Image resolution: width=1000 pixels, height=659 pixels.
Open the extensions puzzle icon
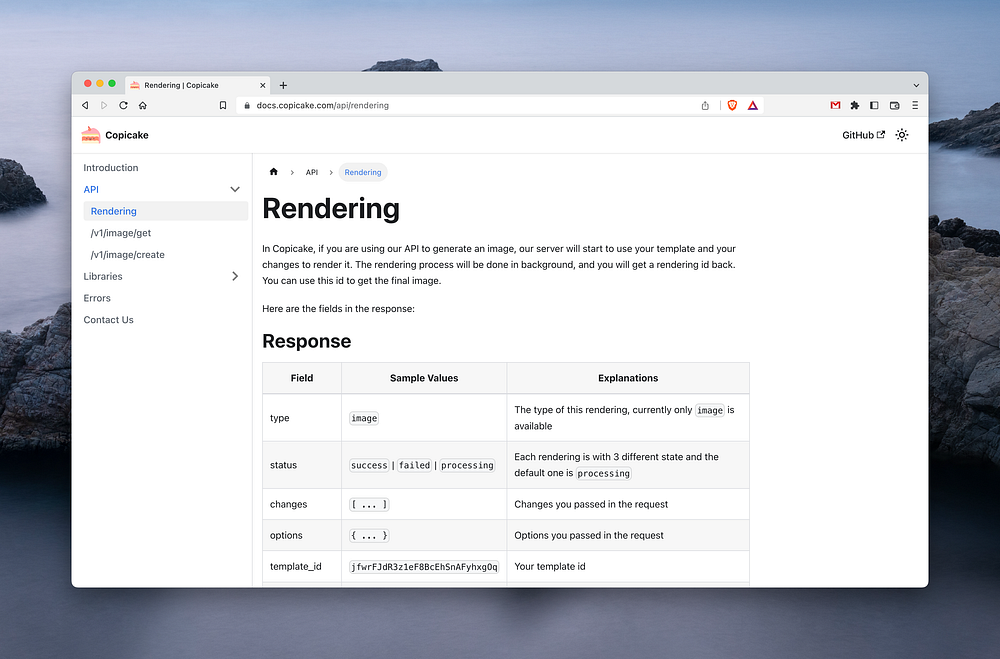(x=855, y=105)
